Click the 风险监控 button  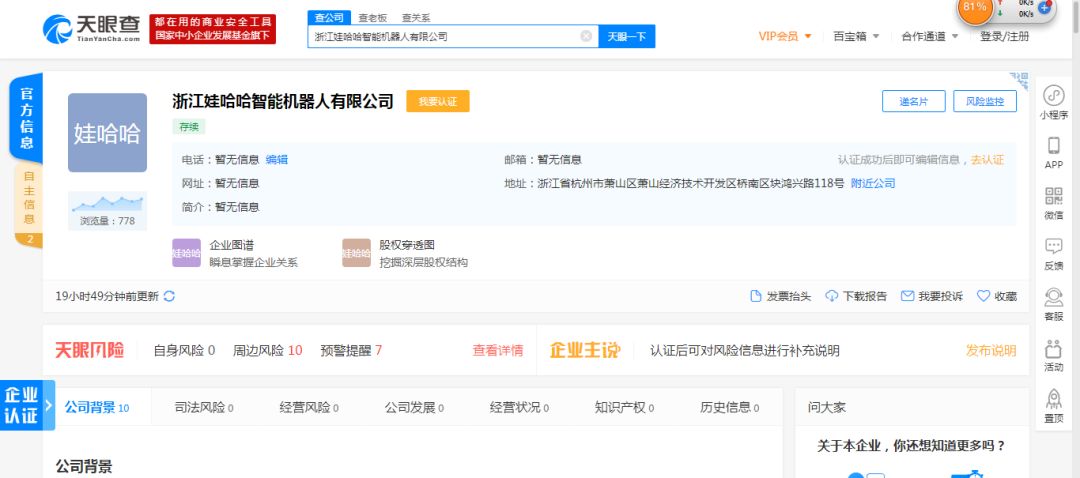pyautogui.click(x=985, y=101)
